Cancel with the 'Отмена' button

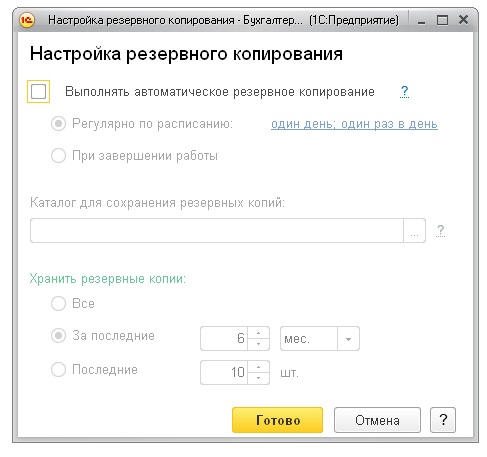(377, 420)
